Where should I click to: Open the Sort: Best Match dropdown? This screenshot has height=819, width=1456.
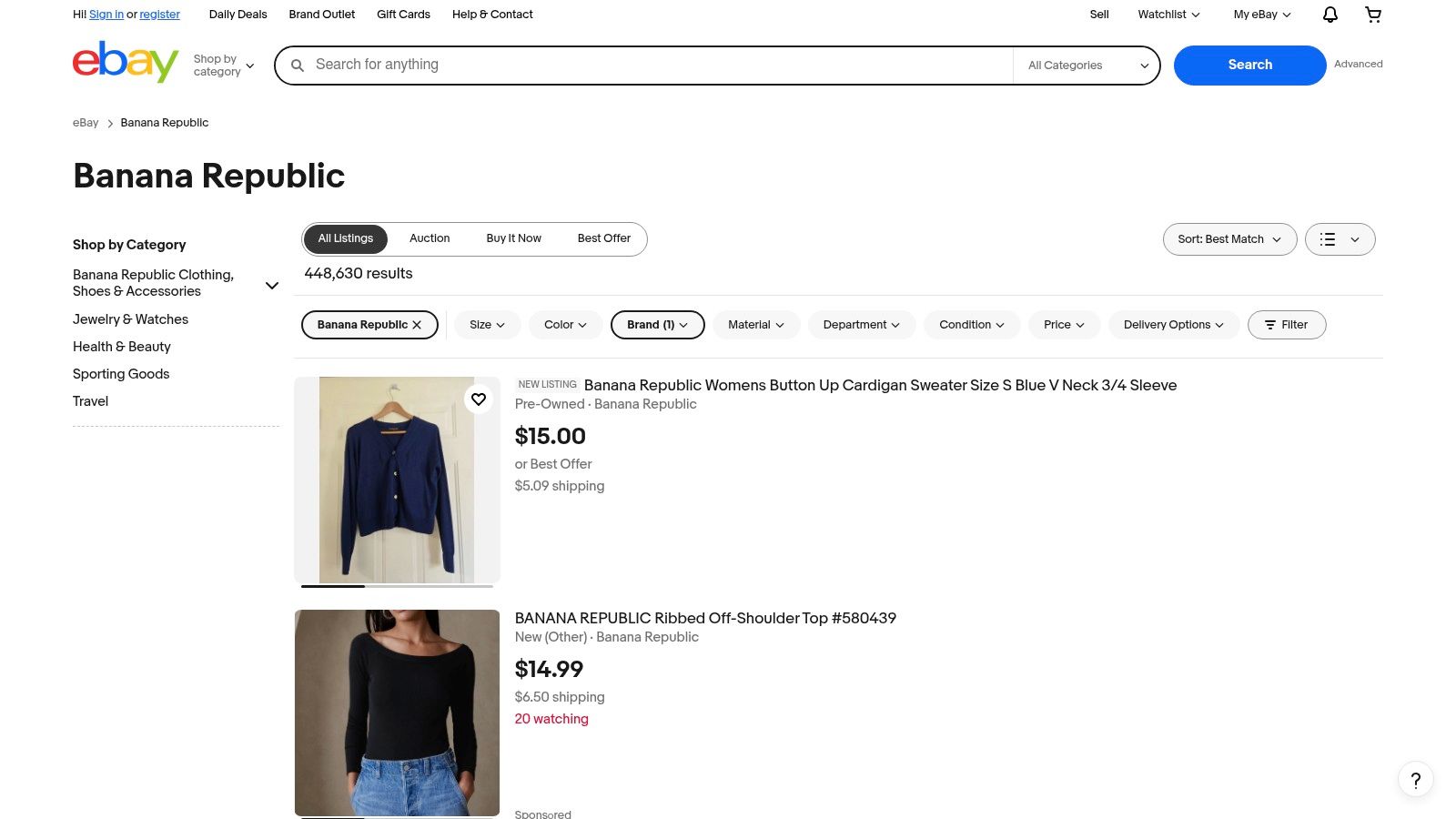point(1228,239)
